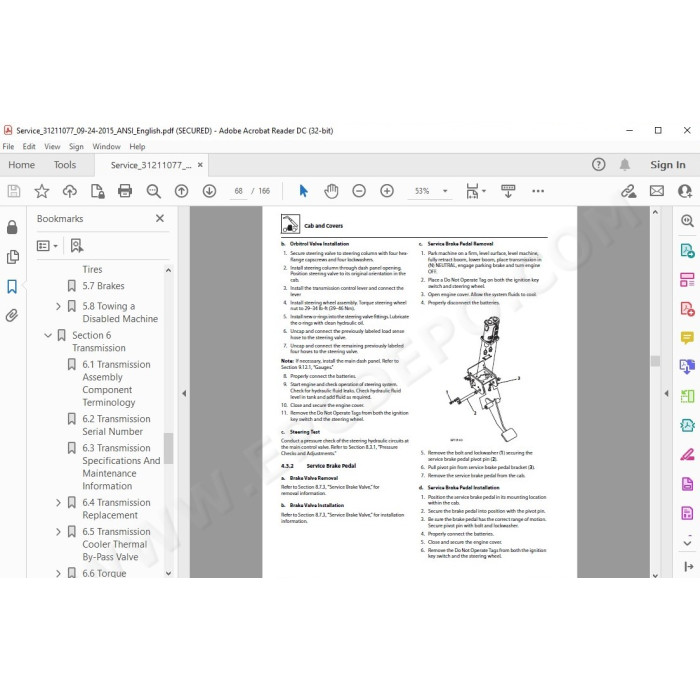700x700 pixels.
Task: Find current bookmark icon
Action: click(x=76, y=246)
